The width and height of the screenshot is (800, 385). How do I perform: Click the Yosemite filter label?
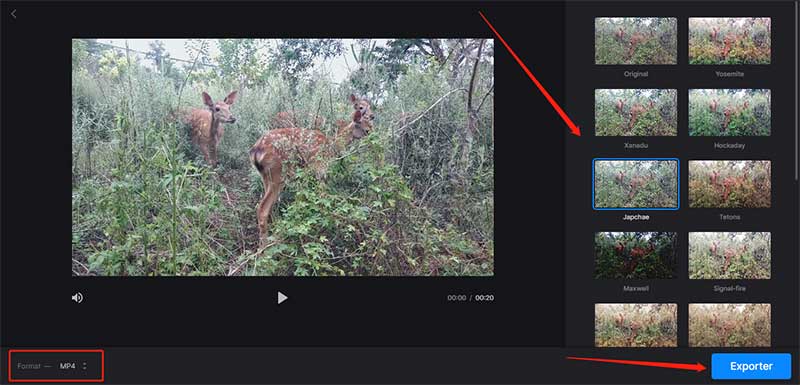[730, 74]
